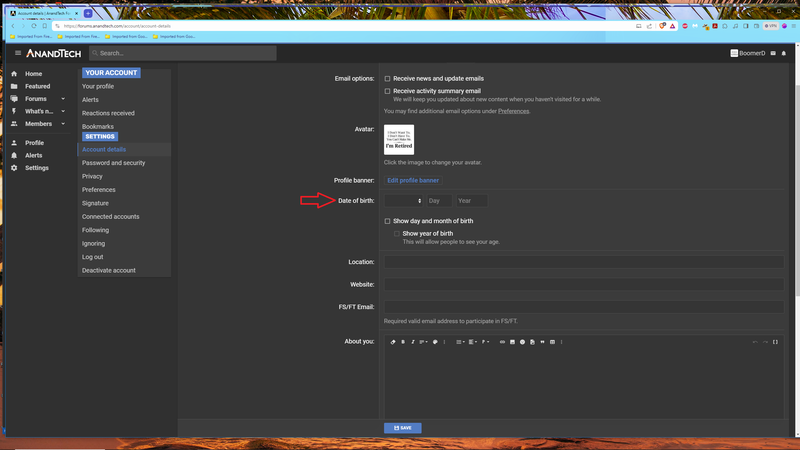The width and height of the screenshot is (800, 450).
Task: Click Log out in account menu
Action: pyautogui.click(x=92, y=257)
